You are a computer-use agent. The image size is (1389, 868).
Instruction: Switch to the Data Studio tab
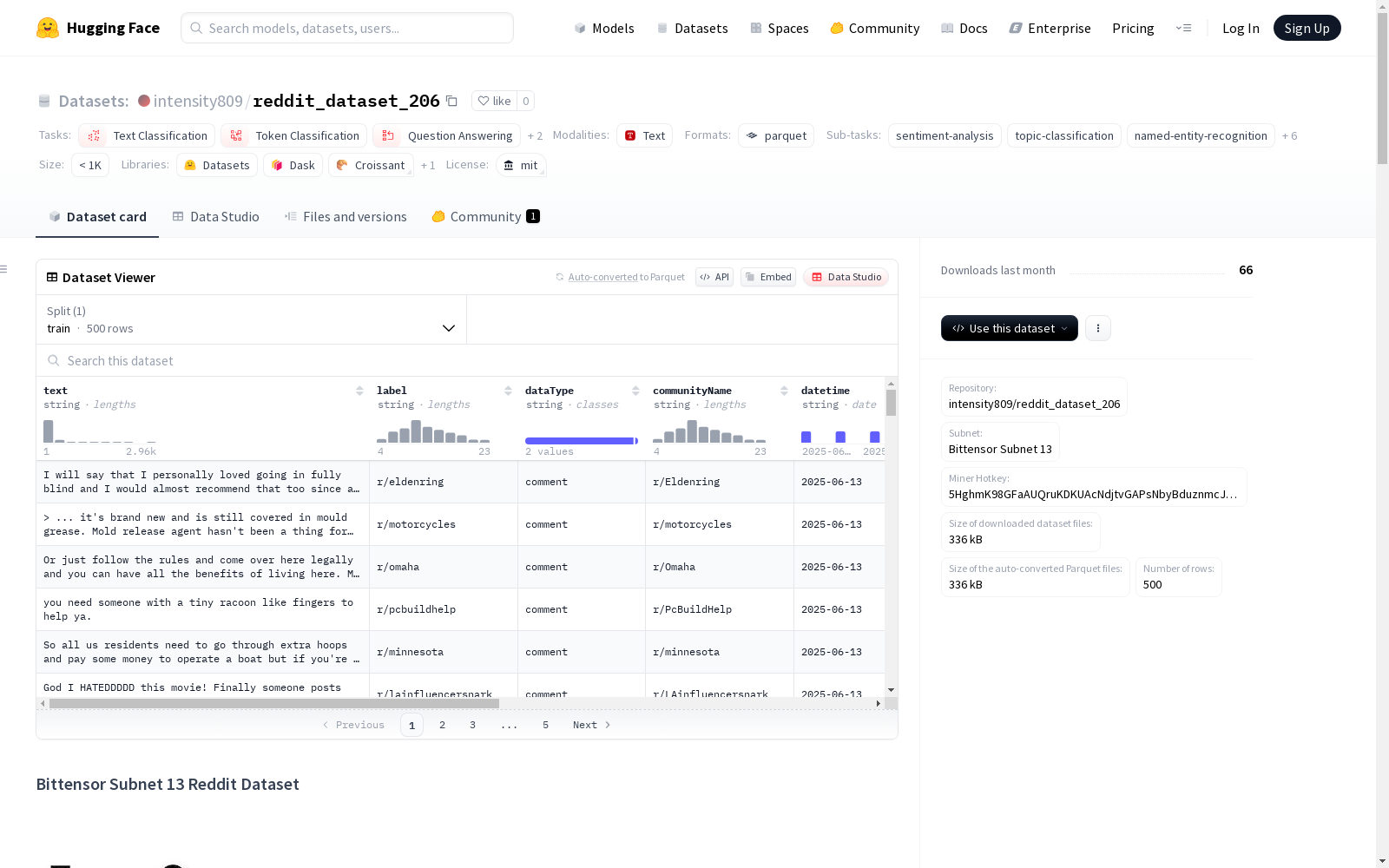[x=216, y=217]
